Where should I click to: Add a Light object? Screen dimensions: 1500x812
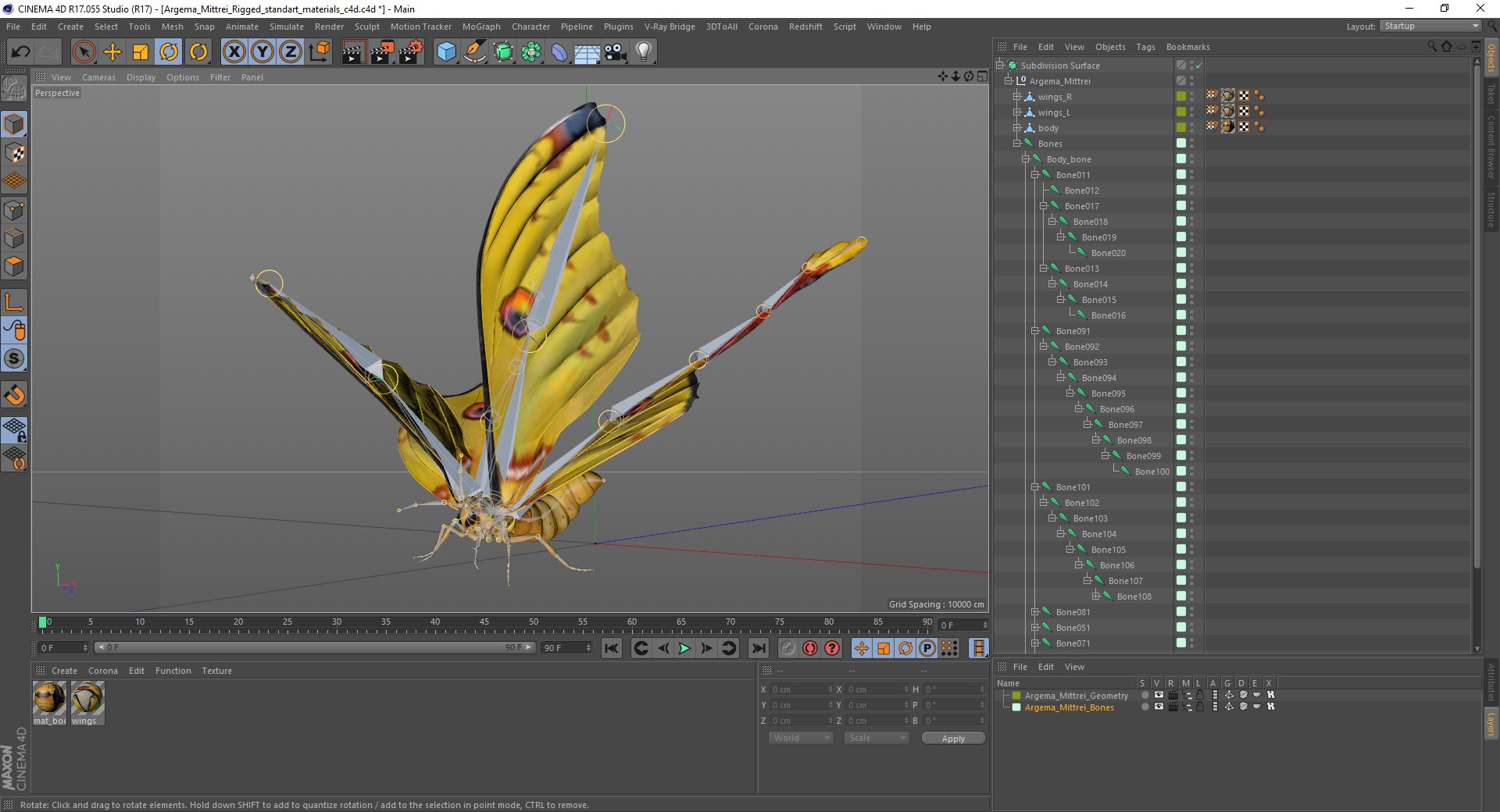coord(644,52)
